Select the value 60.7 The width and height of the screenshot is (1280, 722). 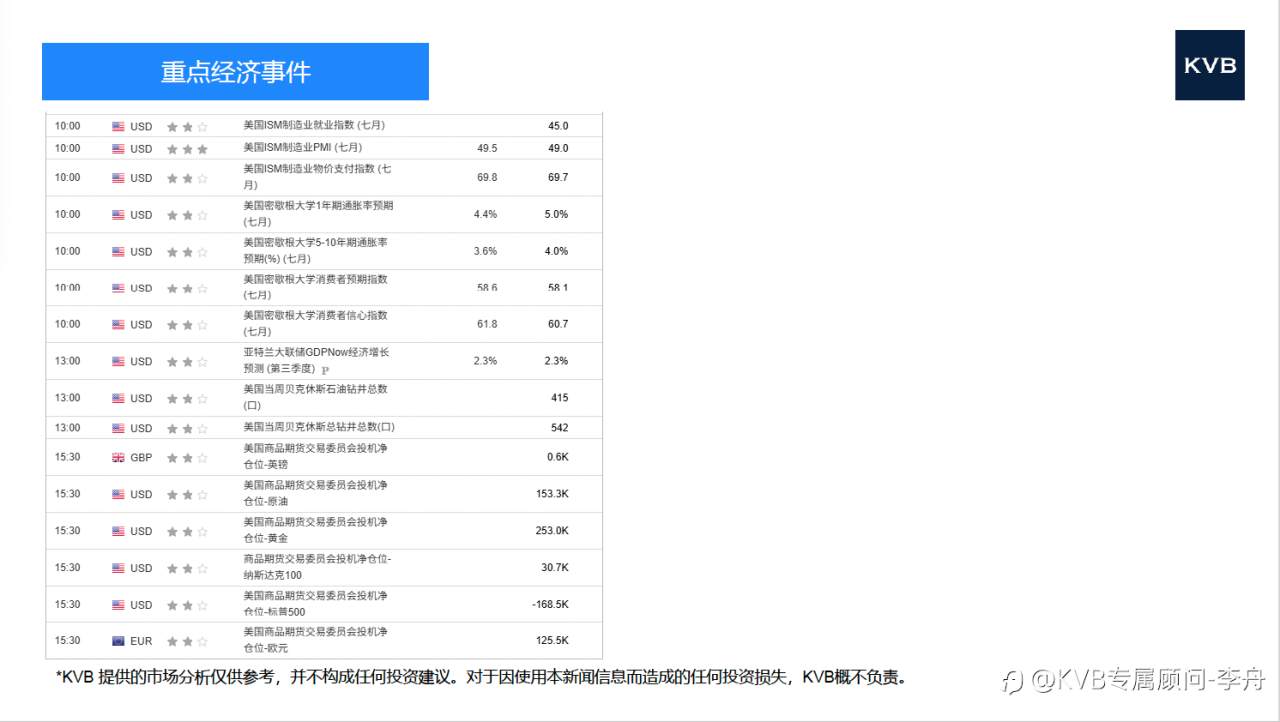tap(558, 324)
